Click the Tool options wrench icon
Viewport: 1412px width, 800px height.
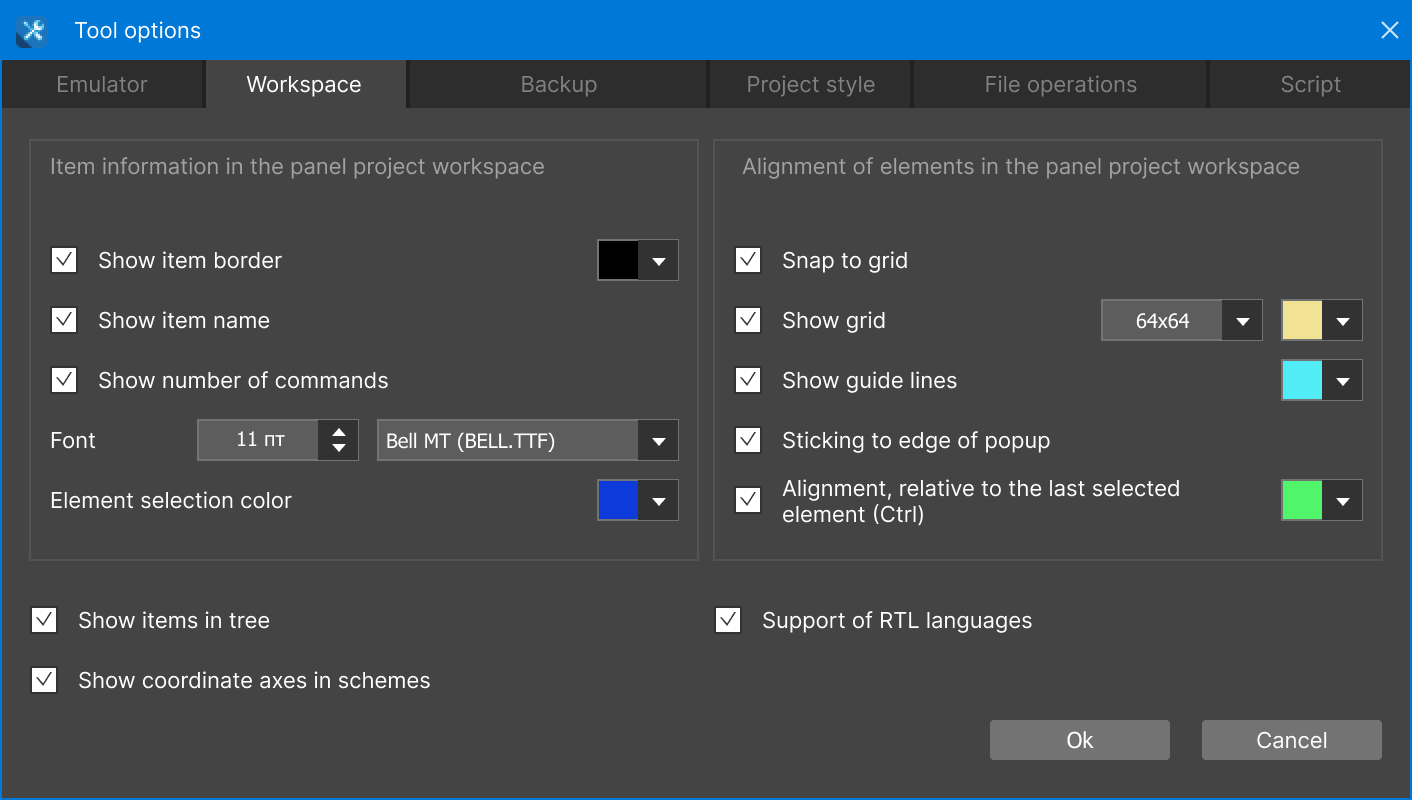pyautogui.click(x=32, y=31)
